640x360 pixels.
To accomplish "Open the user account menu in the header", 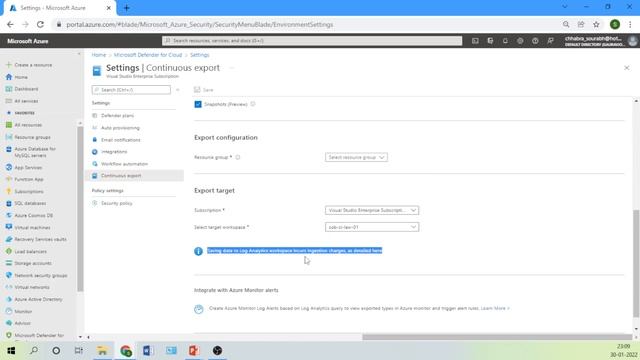I will (x=601, y=41).
